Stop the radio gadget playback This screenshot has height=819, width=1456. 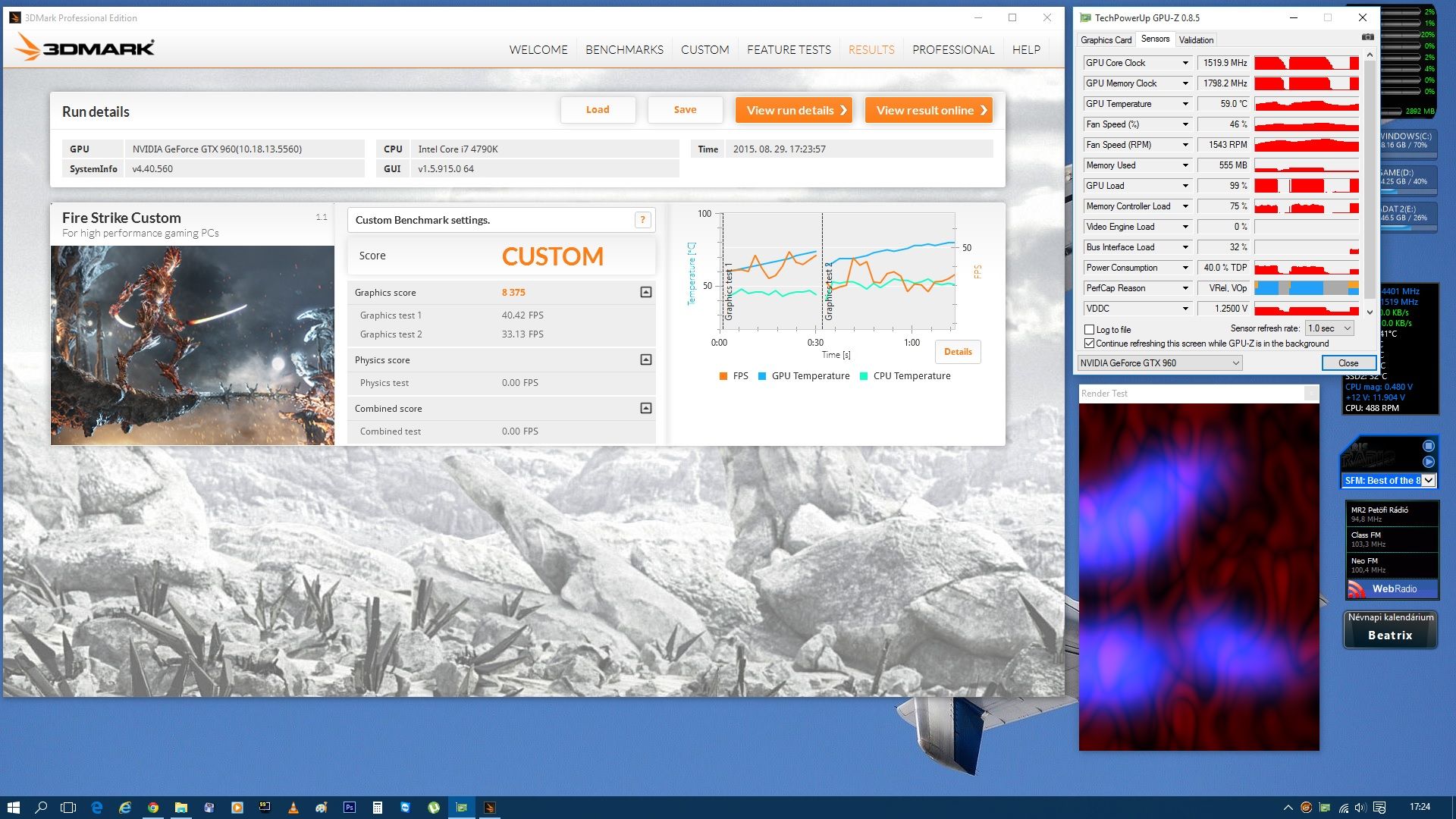(1429, 446)
